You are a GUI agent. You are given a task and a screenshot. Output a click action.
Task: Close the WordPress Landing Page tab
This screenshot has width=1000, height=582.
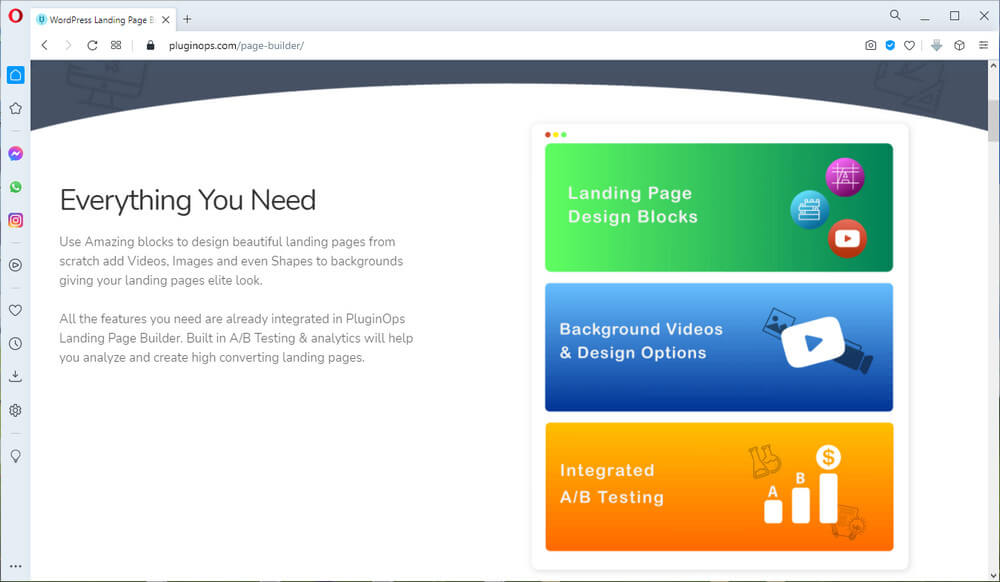(166, 20)
